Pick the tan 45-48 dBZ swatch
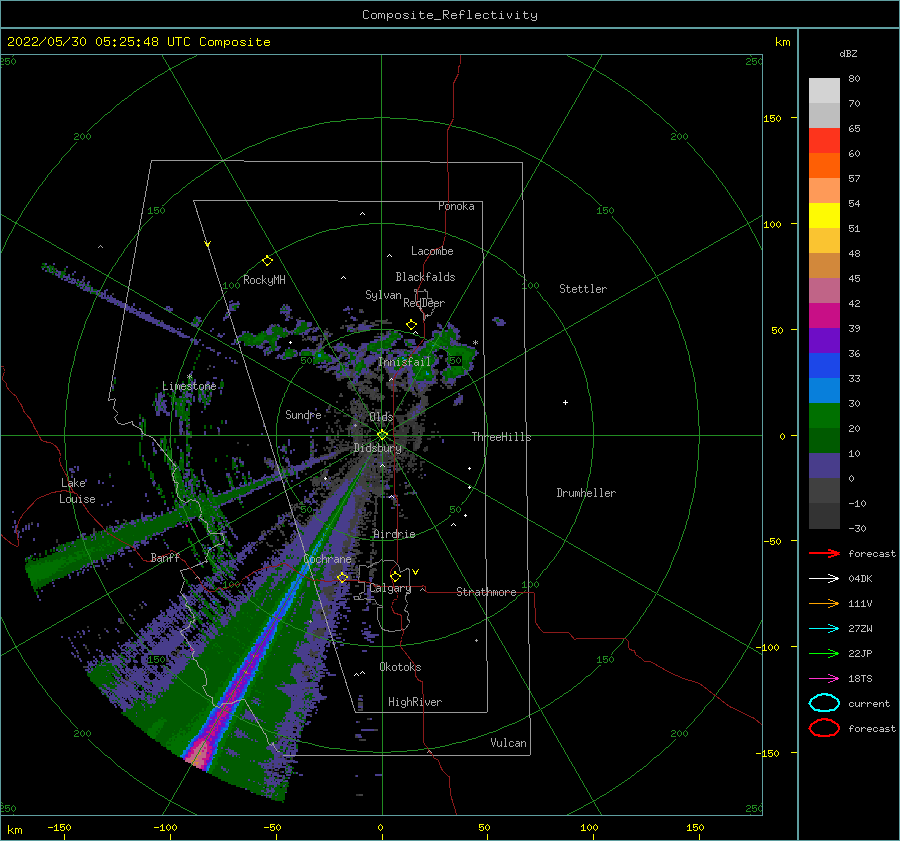This screenshot has width=900, height=841. [x=824, y=266]
